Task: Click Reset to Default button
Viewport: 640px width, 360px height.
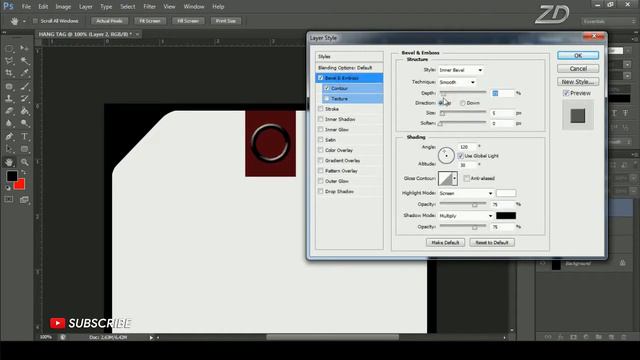Action: 492,242
